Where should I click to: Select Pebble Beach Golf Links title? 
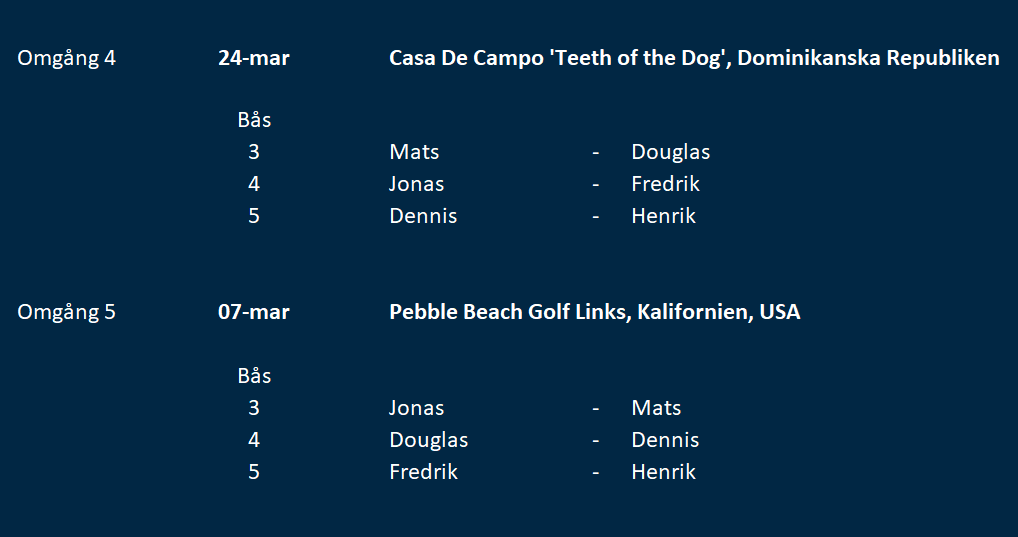(x=595, y=312)
